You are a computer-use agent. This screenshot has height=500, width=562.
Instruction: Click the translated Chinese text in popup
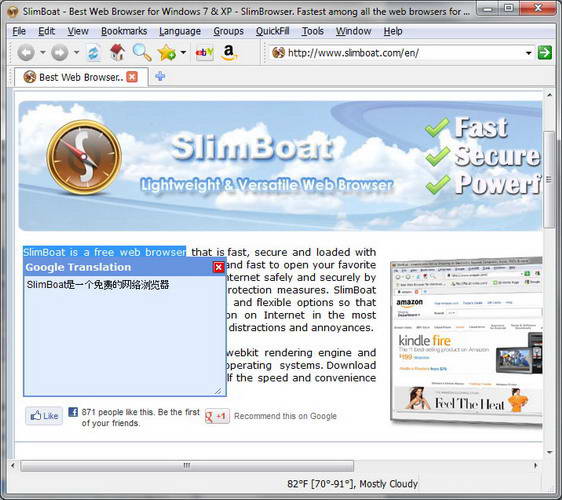(98, 285)
